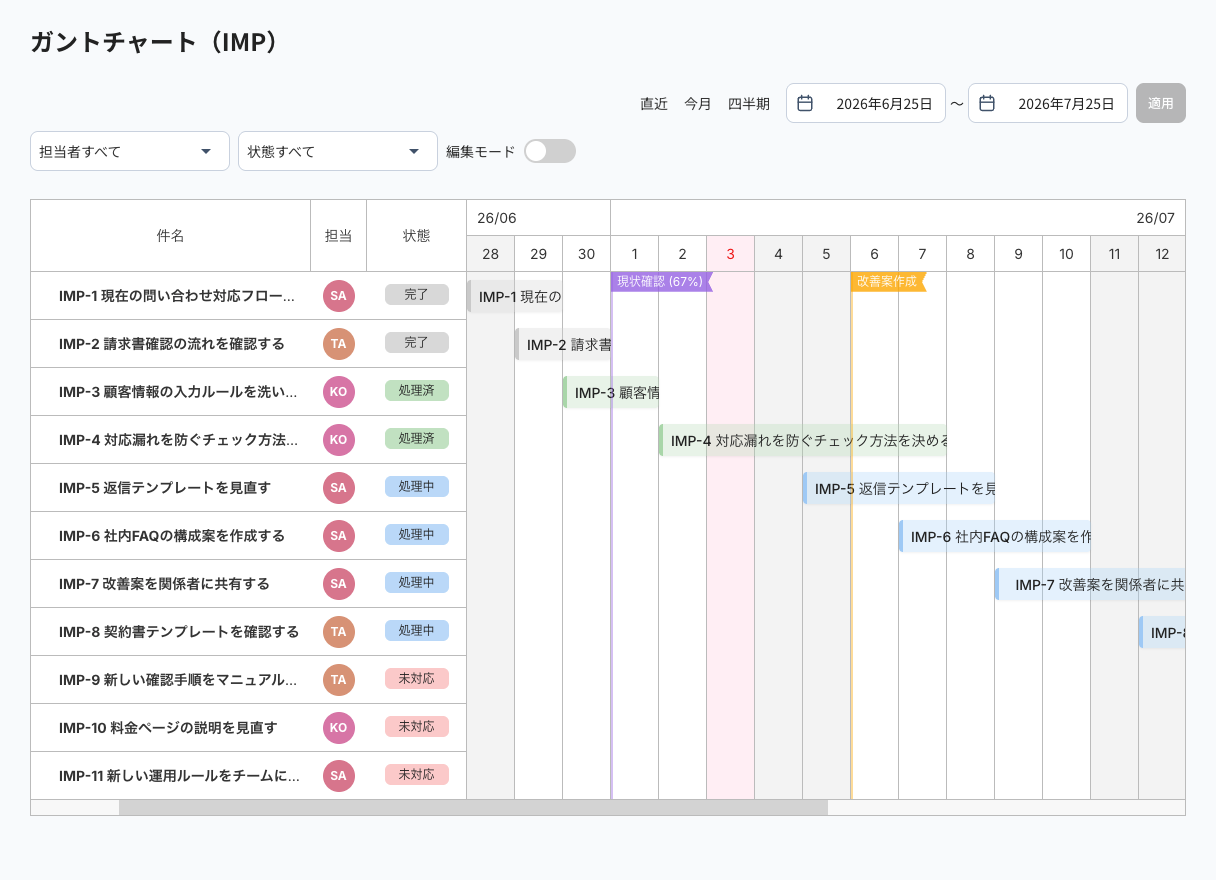Click the IMP-8 gantt bar
1216x880 pixels.
(1162, 632)
